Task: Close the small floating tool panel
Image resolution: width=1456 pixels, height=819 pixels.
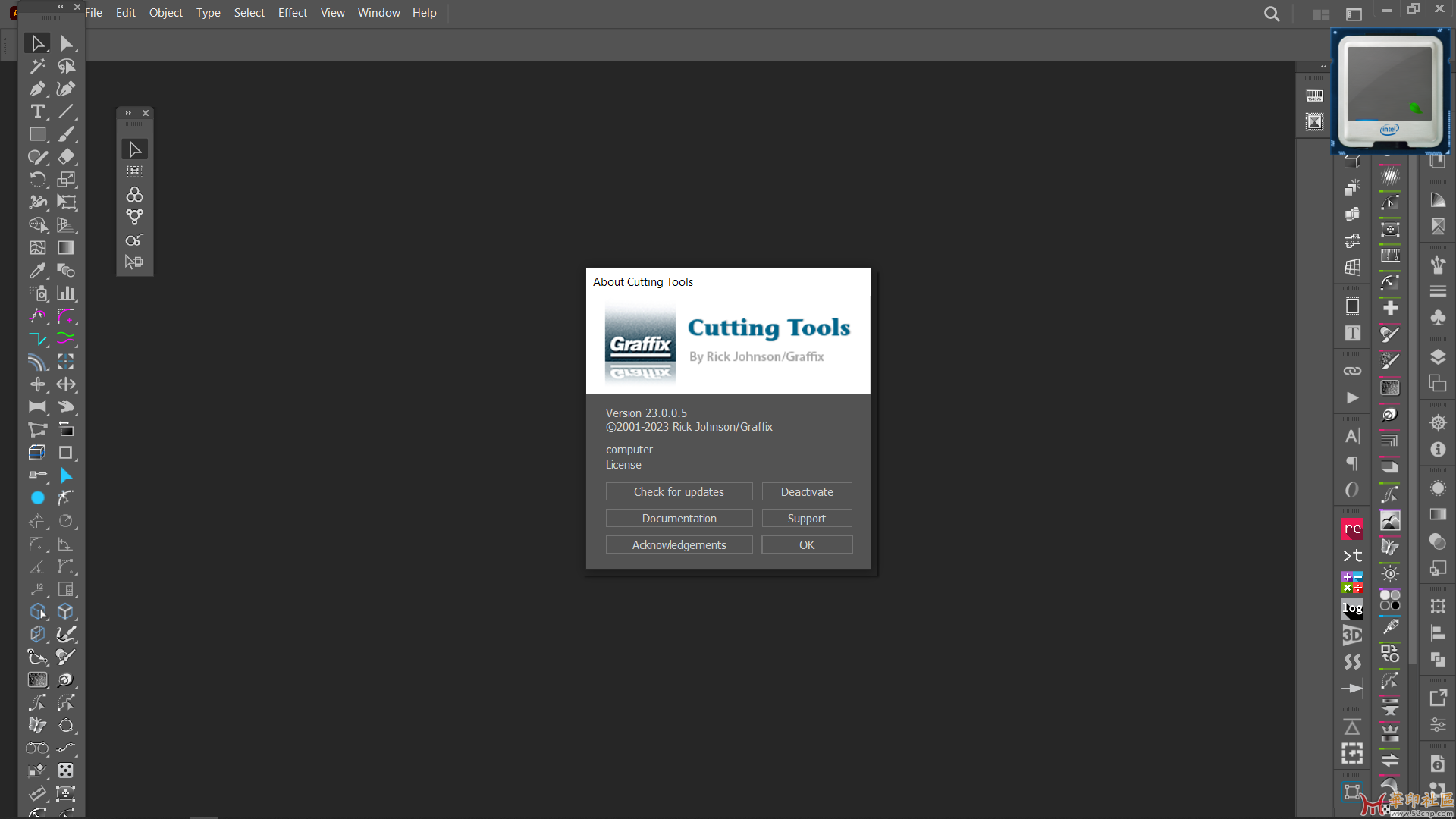Action: (146, 113)
